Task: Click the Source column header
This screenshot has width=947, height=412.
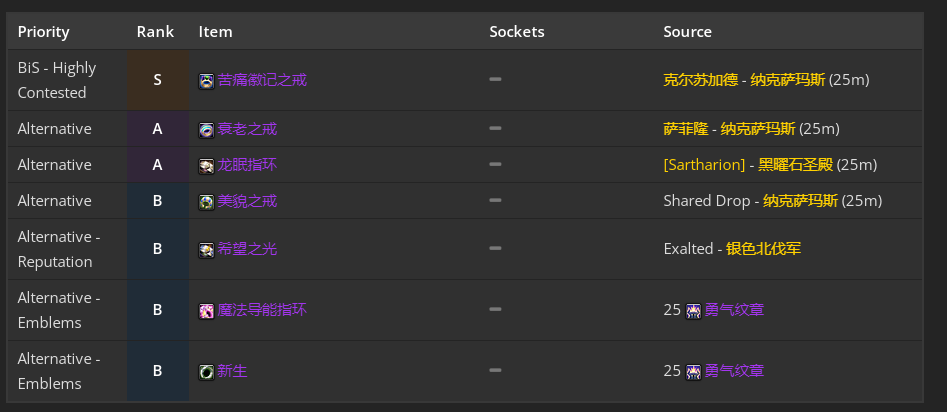Action: [687, 31]
